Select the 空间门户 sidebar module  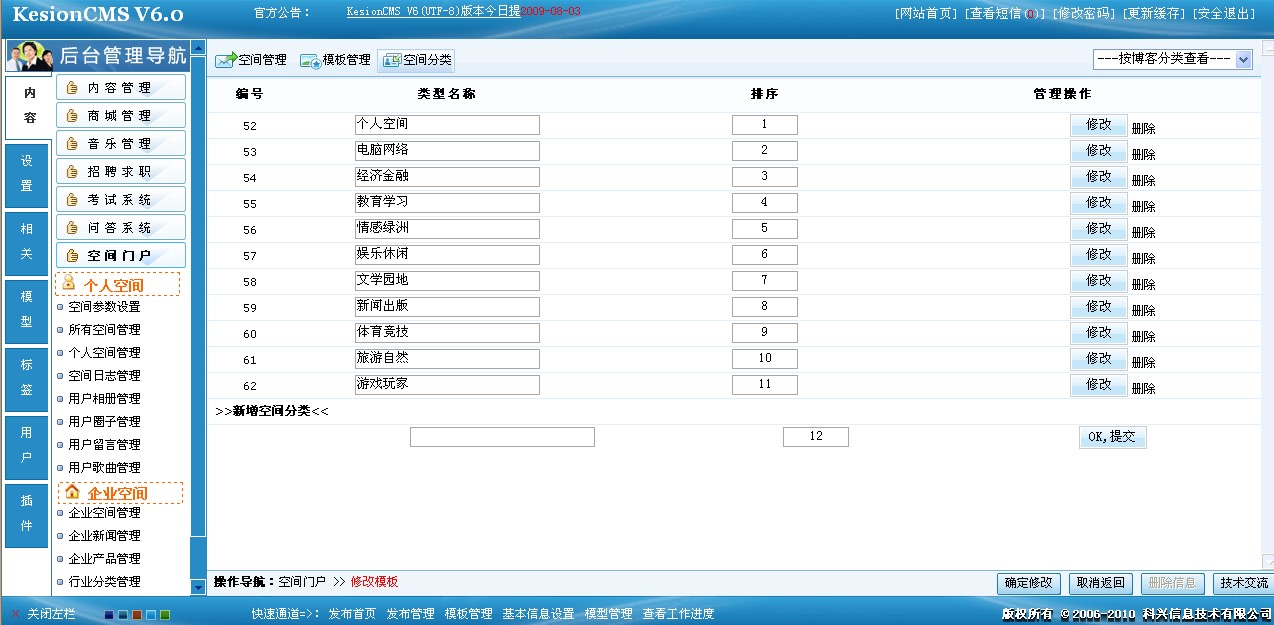pyautogui.click(x=121, y=254)
